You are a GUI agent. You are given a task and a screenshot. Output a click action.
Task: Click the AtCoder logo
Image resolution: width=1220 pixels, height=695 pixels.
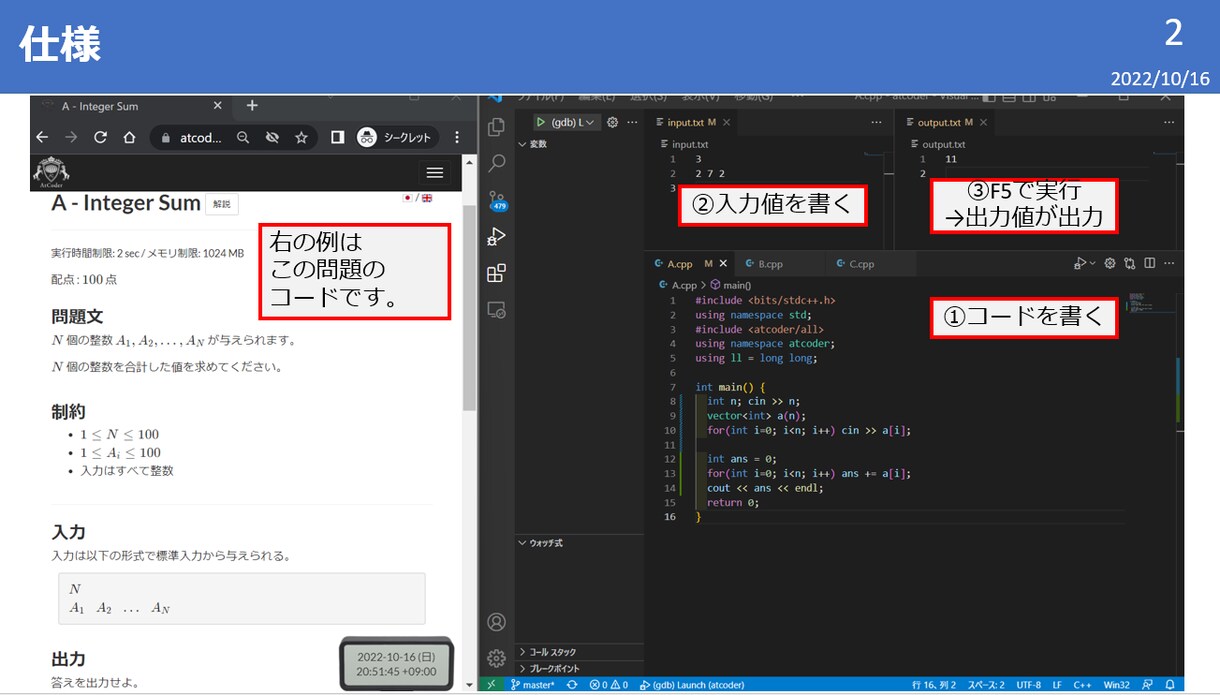coord(51,173)
